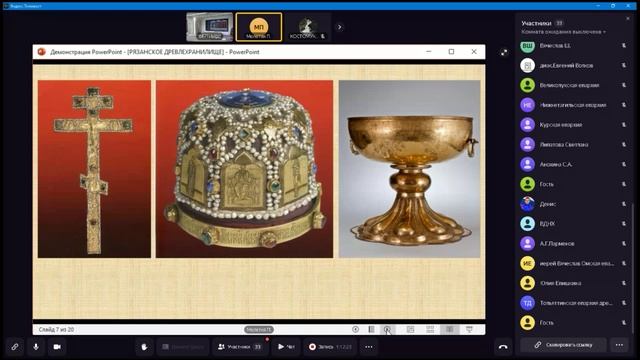Viewport: 640px width, 360px height.
Task: Click the copy link button under participants
Action: (x=563, y=345)
